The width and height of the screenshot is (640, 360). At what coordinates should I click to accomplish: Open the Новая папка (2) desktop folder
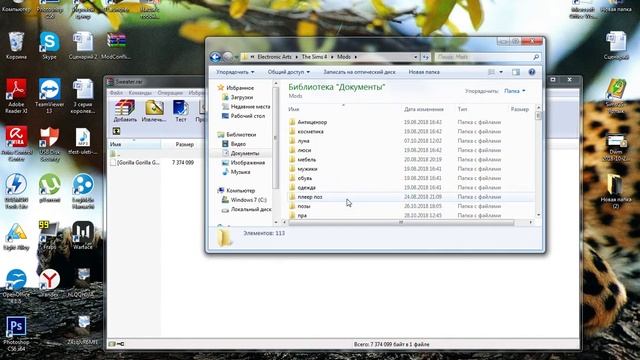[x=616, y=191]
